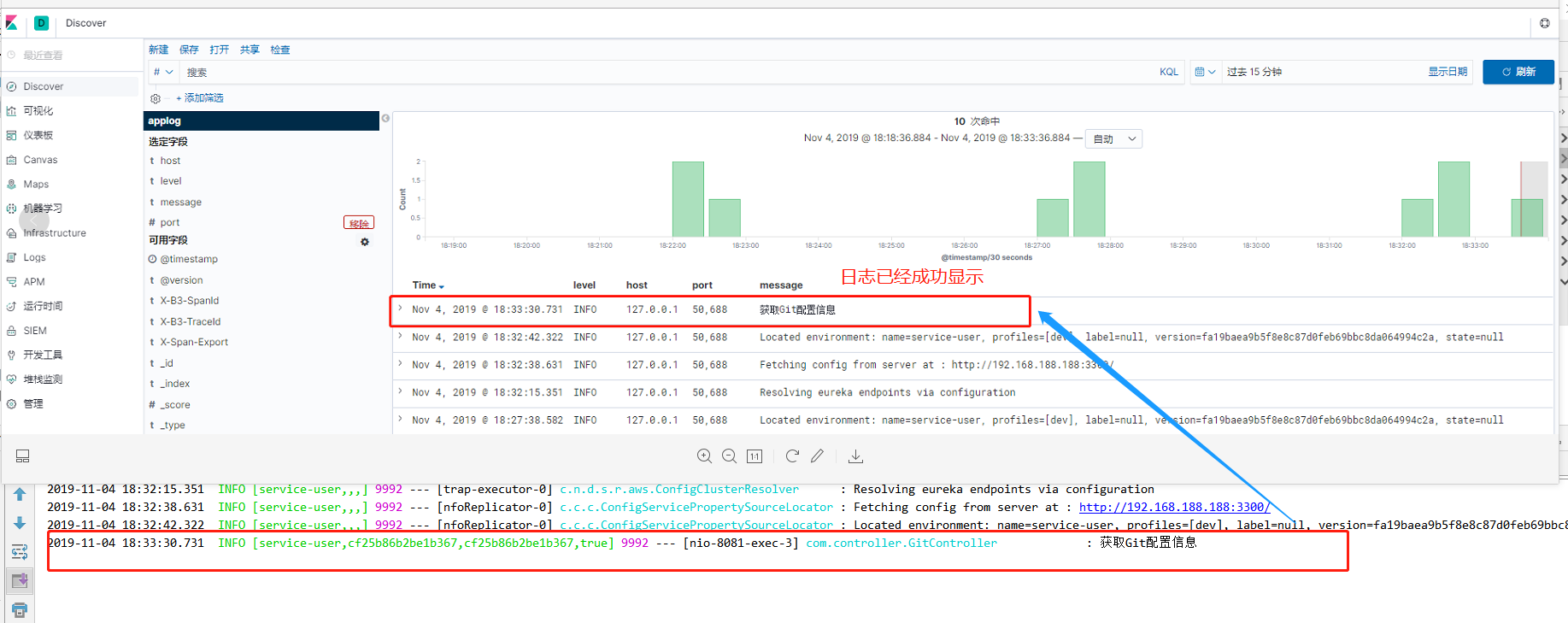Click 保存 (Save) in the top menu
This screenshot has width=1568, height=623.
click(x=189, y=50)
